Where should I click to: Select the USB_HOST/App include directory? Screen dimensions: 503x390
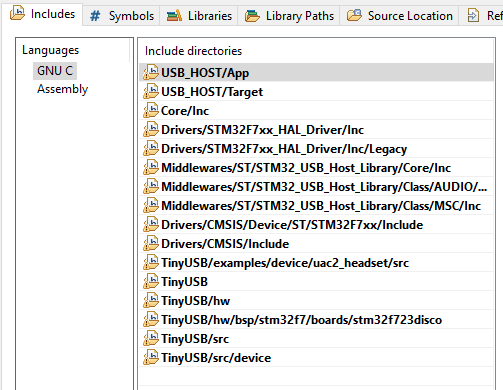pos(316,73)
